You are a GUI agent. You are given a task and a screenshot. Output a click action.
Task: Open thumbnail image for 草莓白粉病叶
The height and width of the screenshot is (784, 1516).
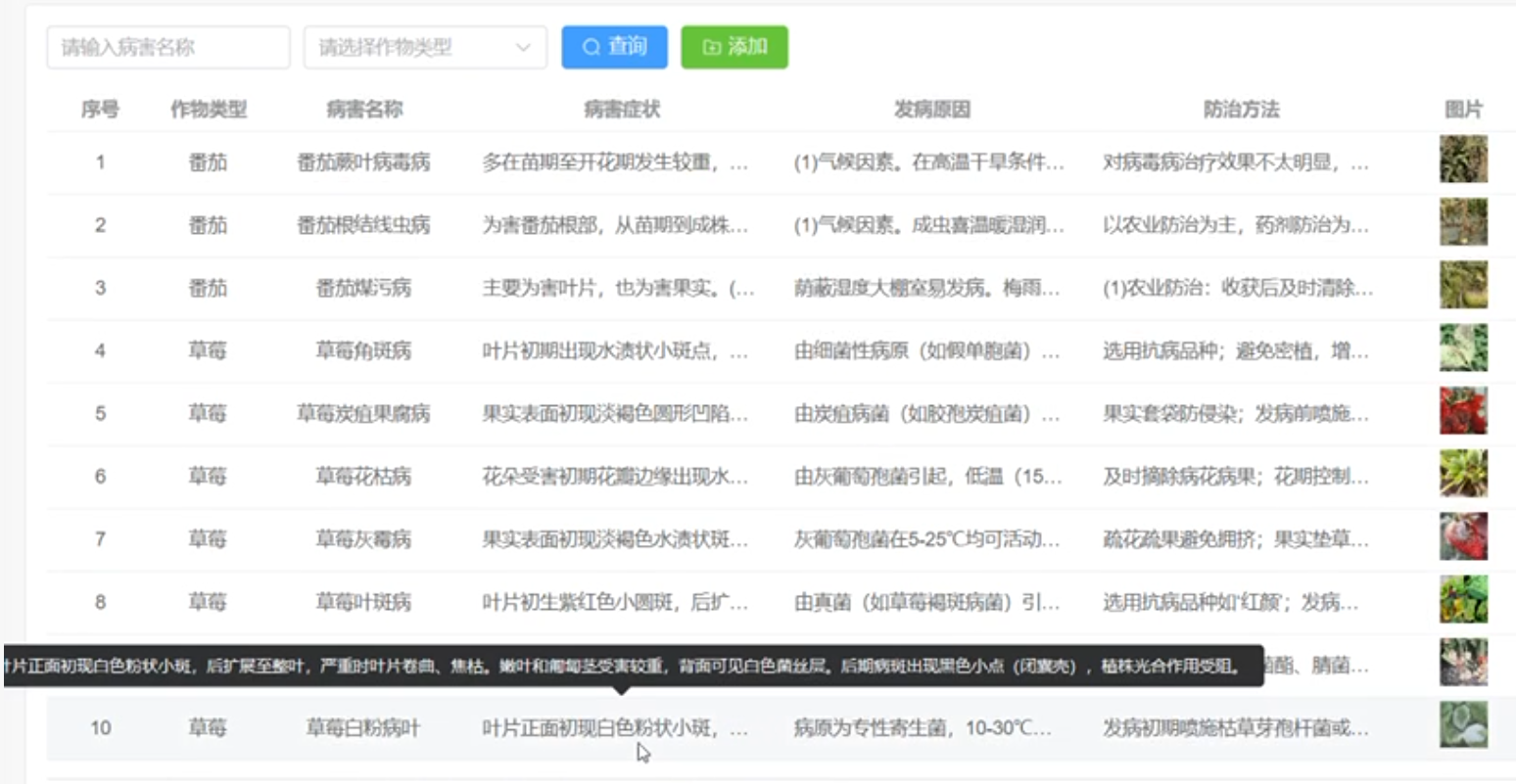pyautogui.click(x=1463, y=725)
